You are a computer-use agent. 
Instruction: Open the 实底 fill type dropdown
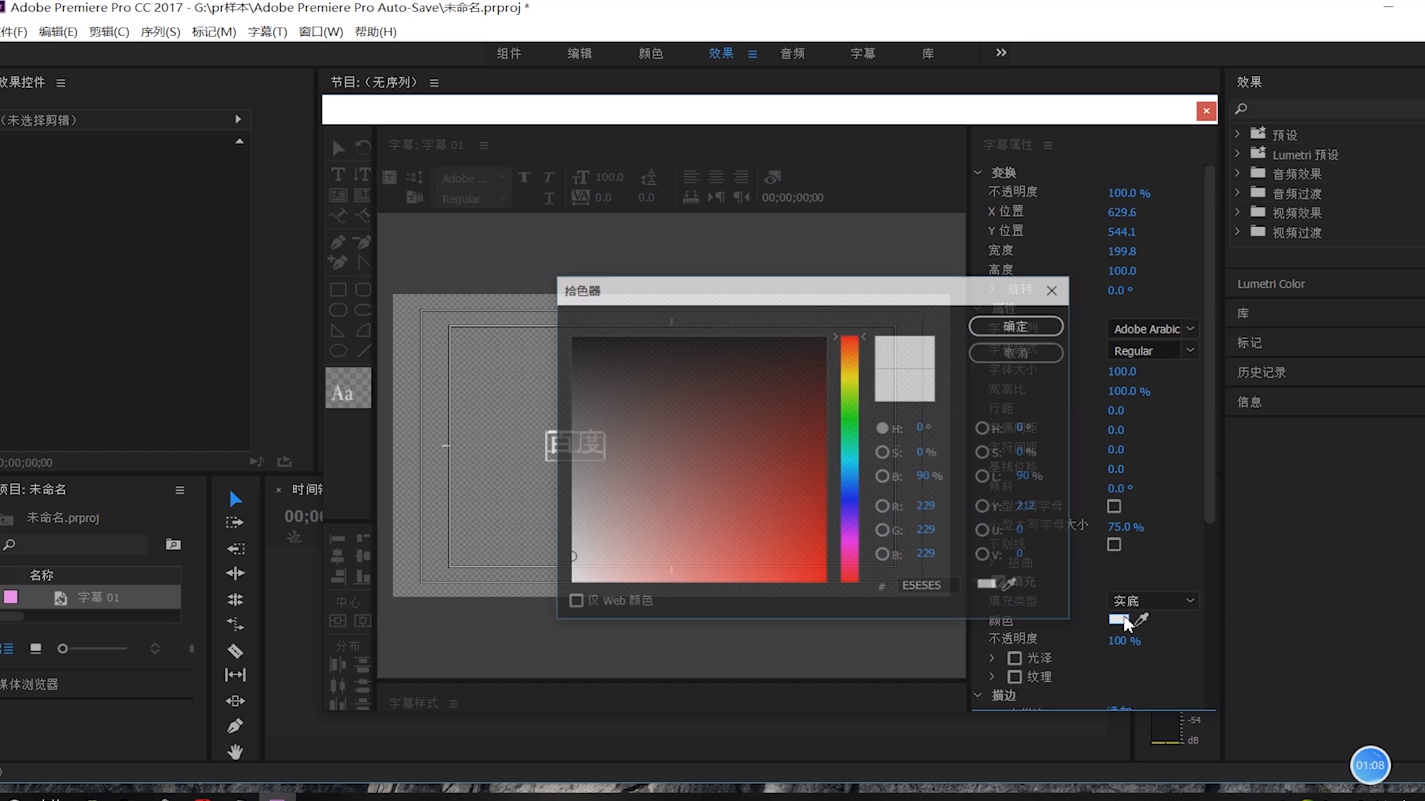[x=1153, y=601]
